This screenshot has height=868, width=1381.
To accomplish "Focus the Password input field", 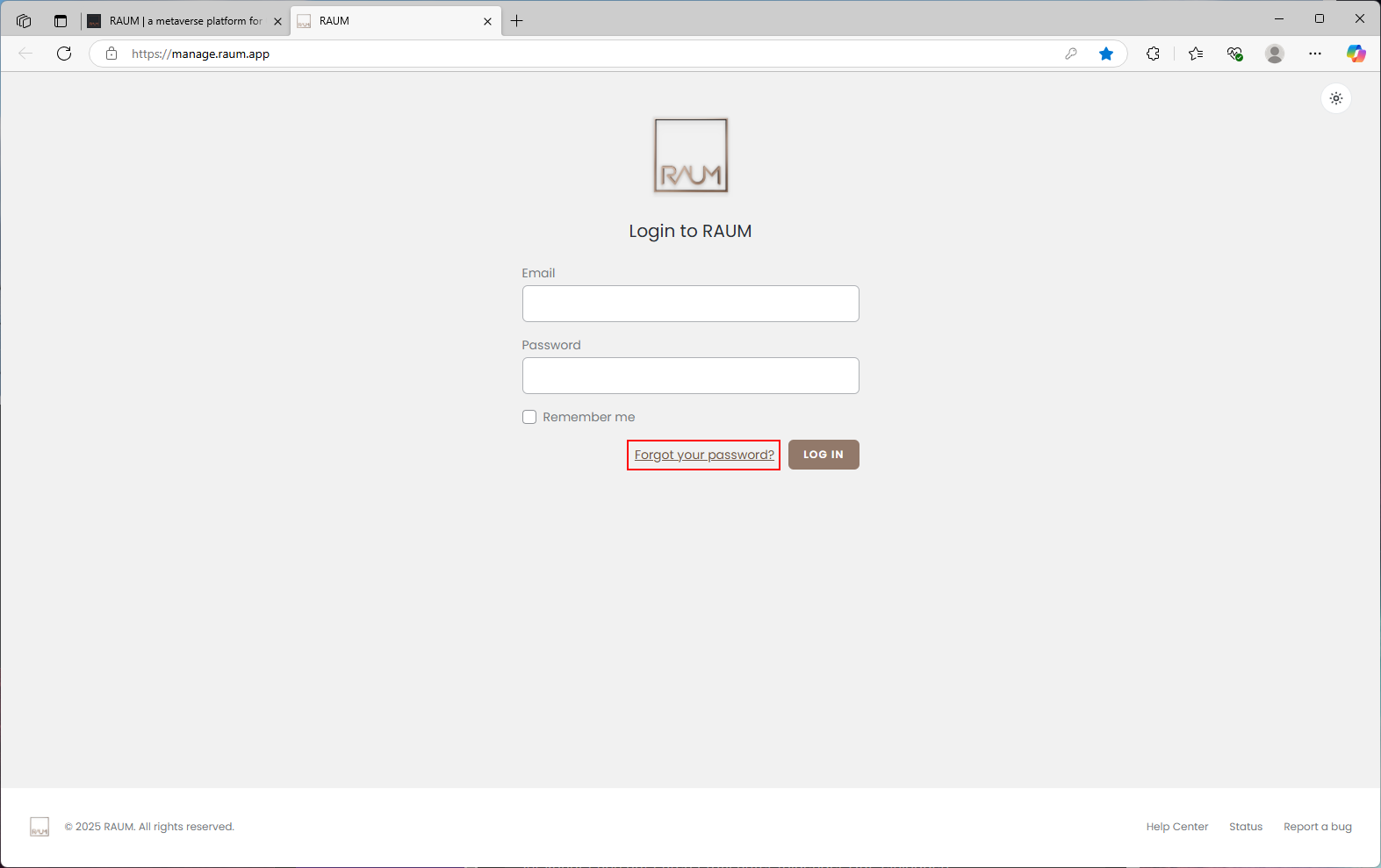I will pos(691,376).
